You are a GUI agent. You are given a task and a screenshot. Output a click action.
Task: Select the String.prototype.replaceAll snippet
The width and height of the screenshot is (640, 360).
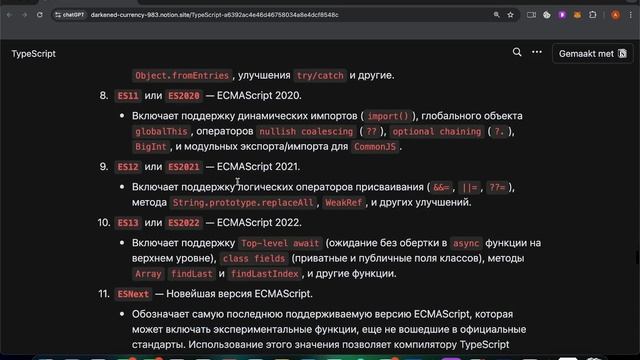(x=243, y=203)
